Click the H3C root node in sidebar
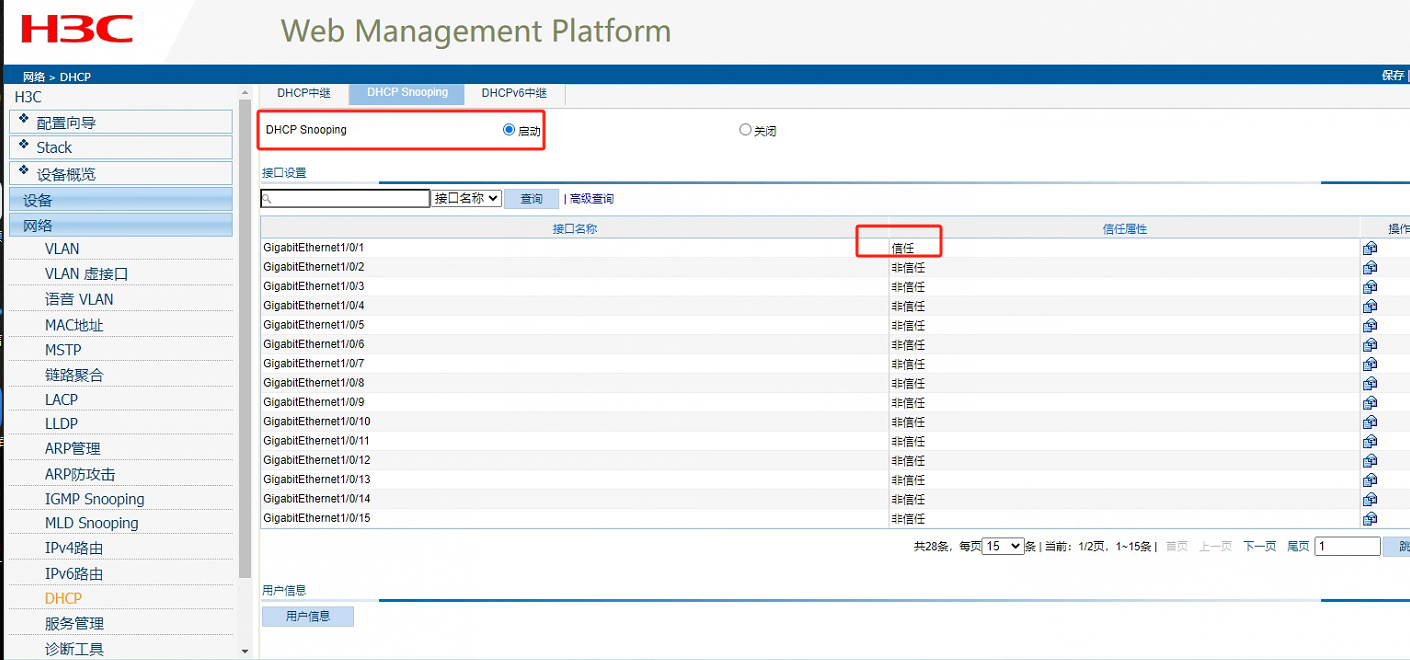 coord(28,97)
